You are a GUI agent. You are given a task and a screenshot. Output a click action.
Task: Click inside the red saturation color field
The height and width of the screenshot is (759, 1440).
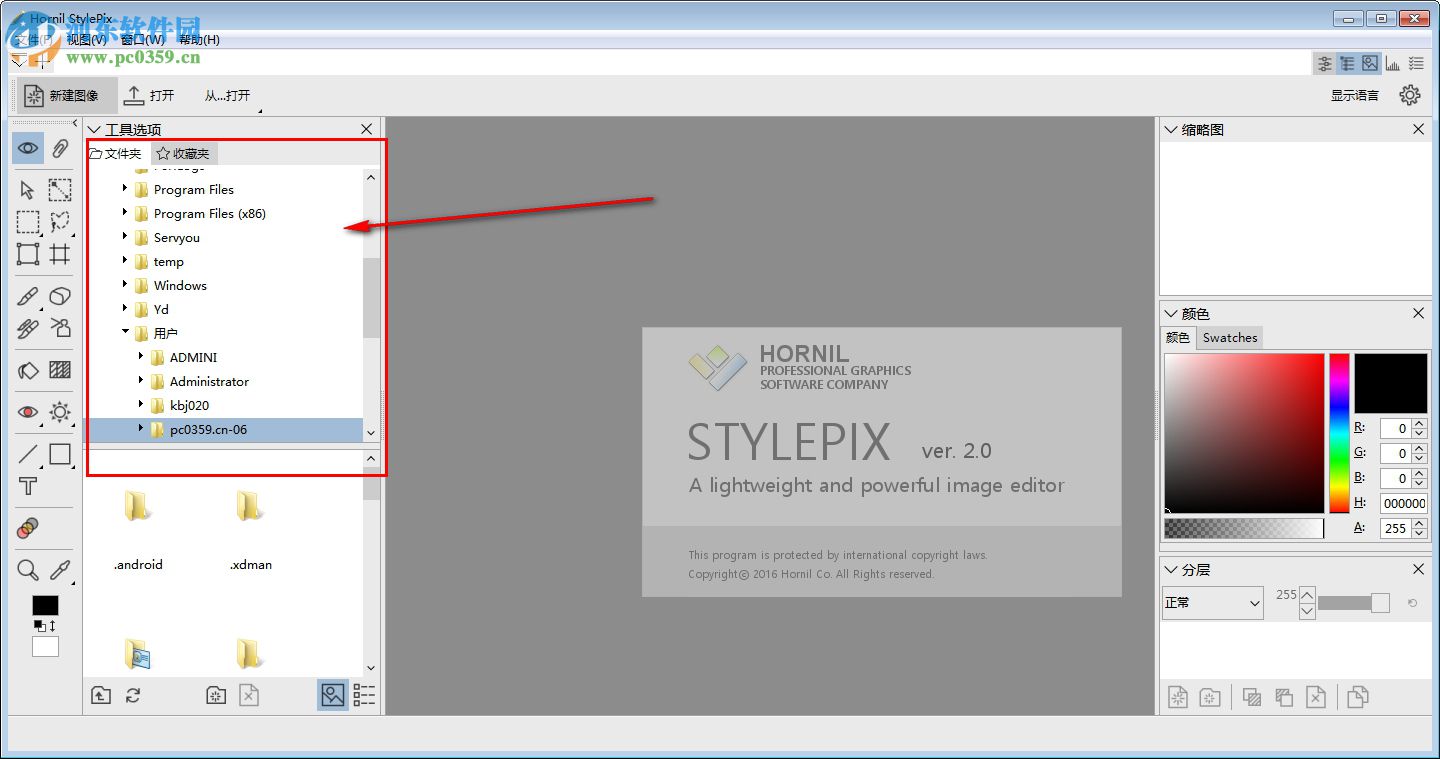(x=1244, y=433)
